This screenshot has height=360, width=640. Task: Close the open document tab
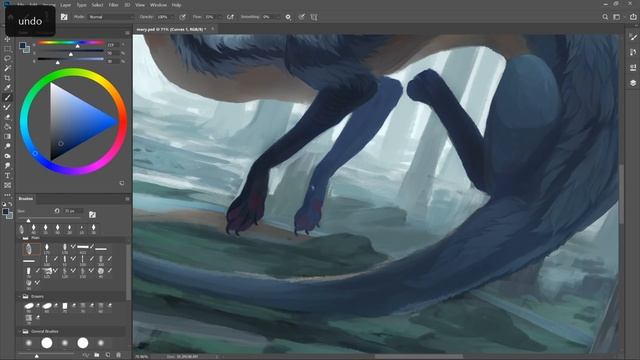pos(213,29)
